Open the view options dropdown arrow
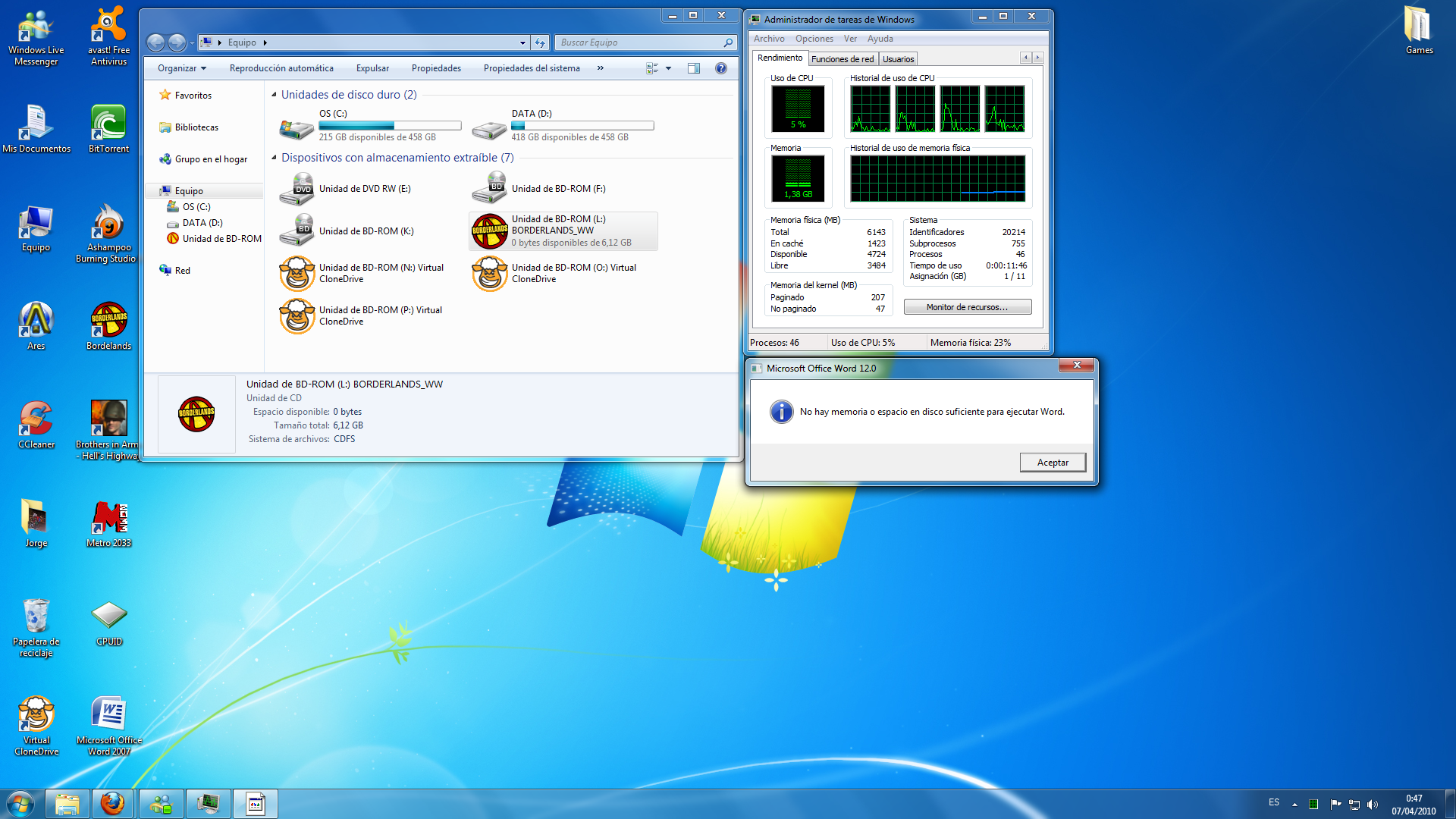Screen dimensions: 1456x819 click(668, 68)
